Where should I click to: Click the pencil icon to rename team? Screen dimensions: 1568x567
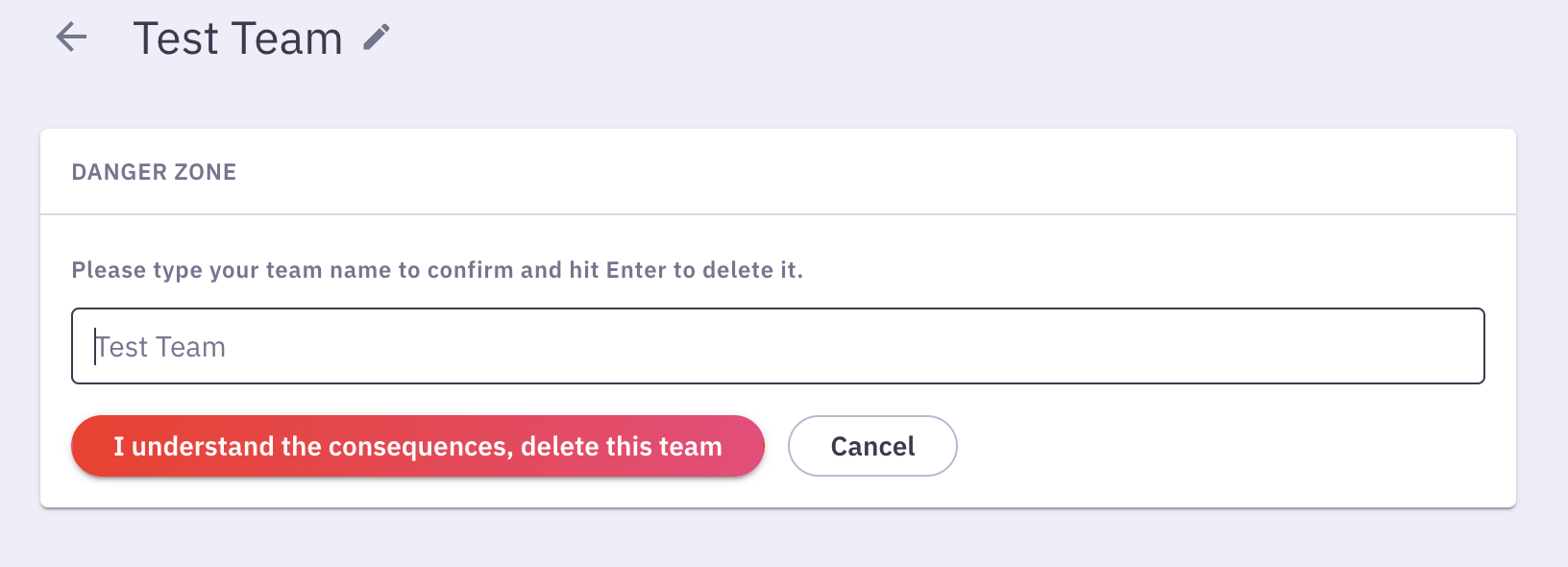pyautogui.click(x=377, y=37)
